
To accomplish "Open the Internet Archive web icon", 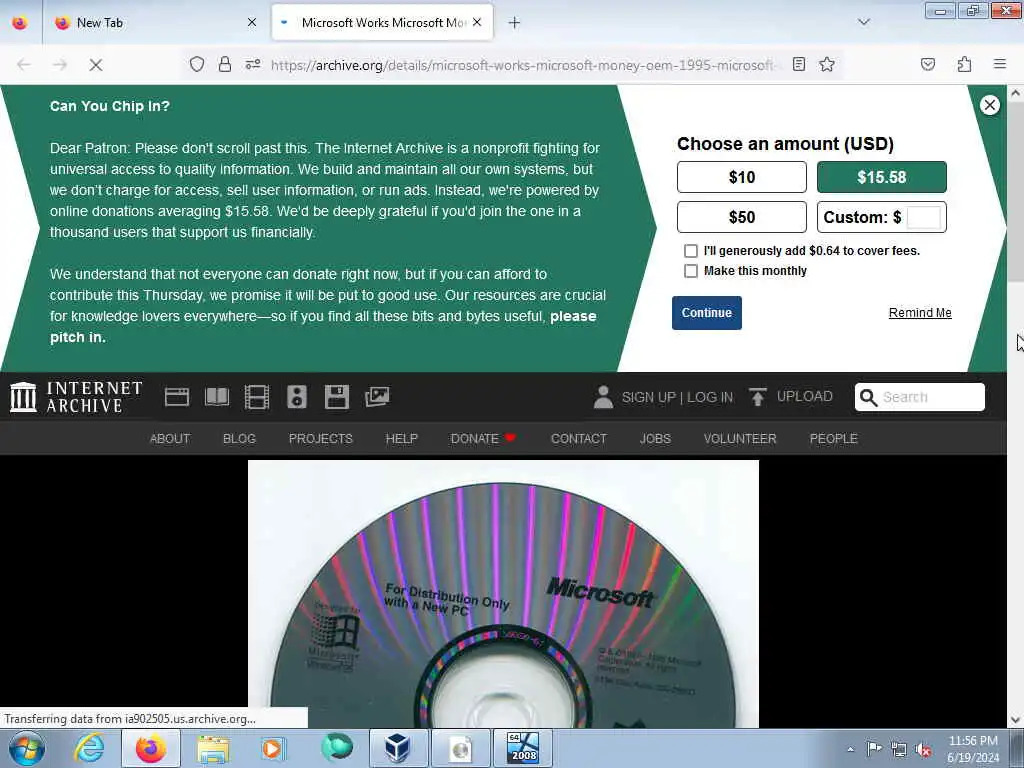I will point(176,397).
